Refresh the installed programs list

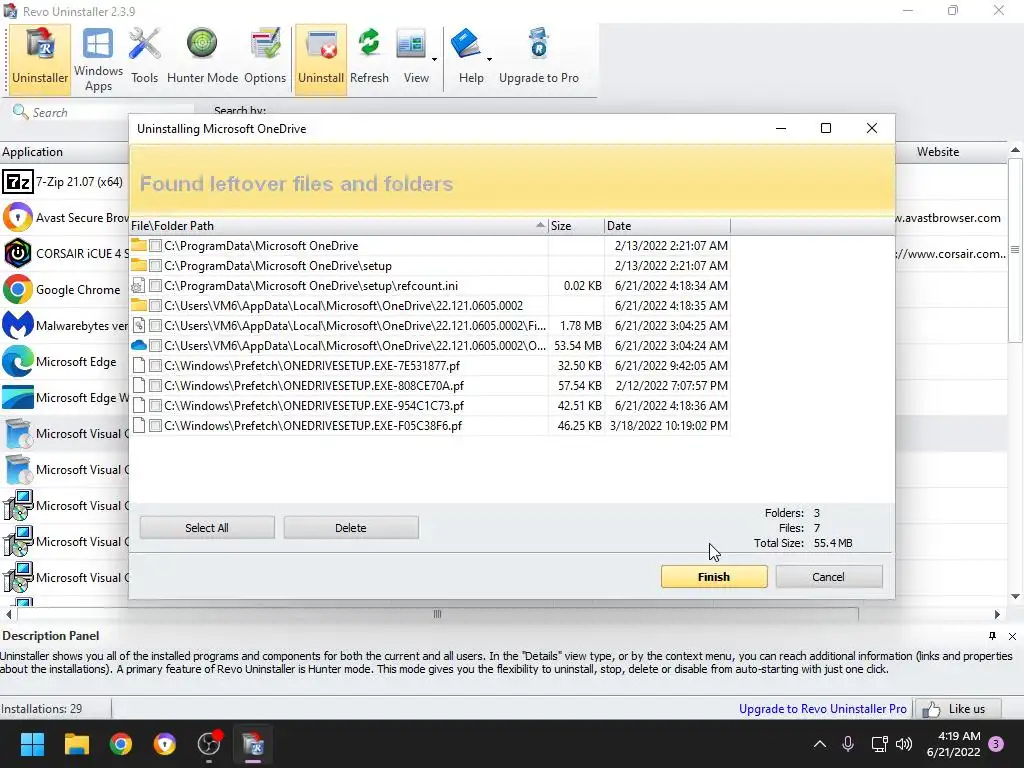pos(369,57)
